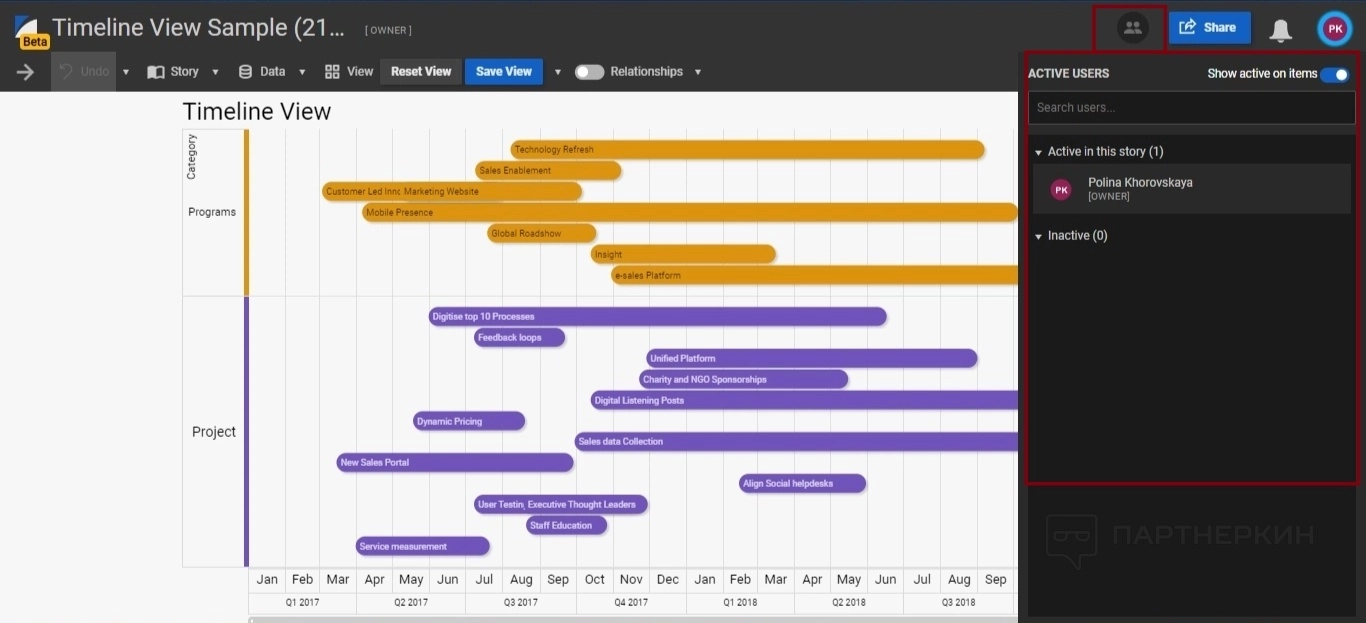The image size is (1366, 623).
Task: Open the Undo dropdown arrow
Action: tap(126, 72)
